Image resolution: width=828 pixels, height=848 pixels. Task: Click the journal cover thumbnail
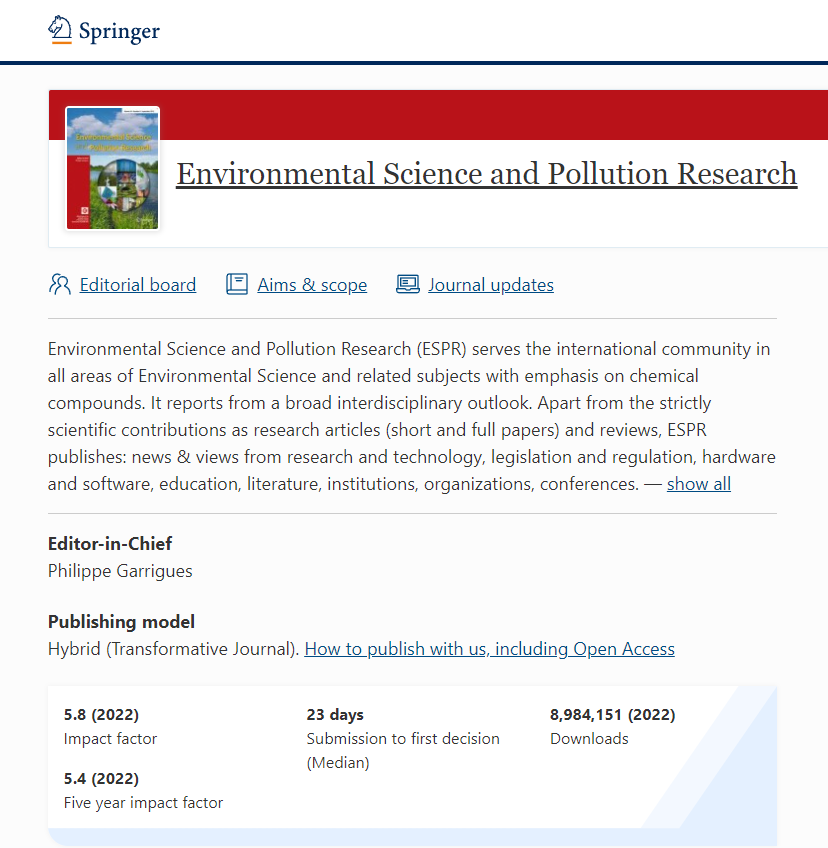(x=112, y=168)
